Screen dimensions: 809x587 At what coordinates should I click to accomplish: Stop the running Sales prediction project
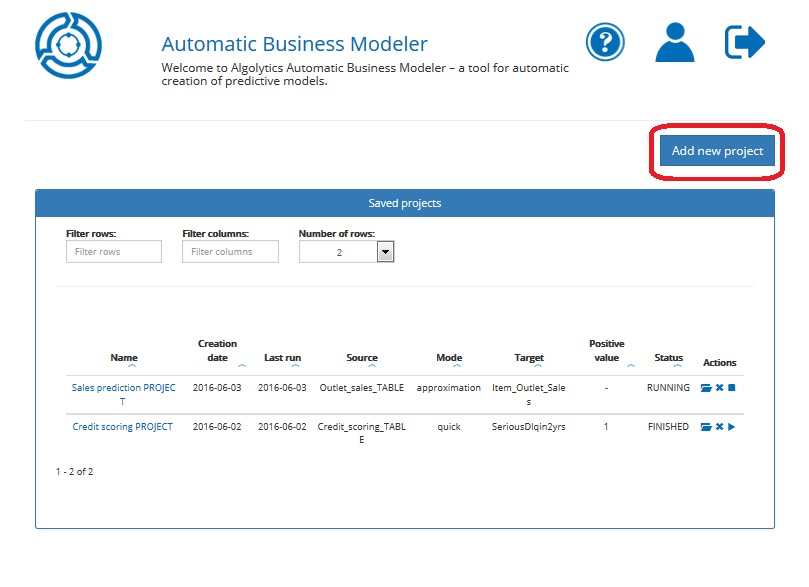[x=732, y=387]
